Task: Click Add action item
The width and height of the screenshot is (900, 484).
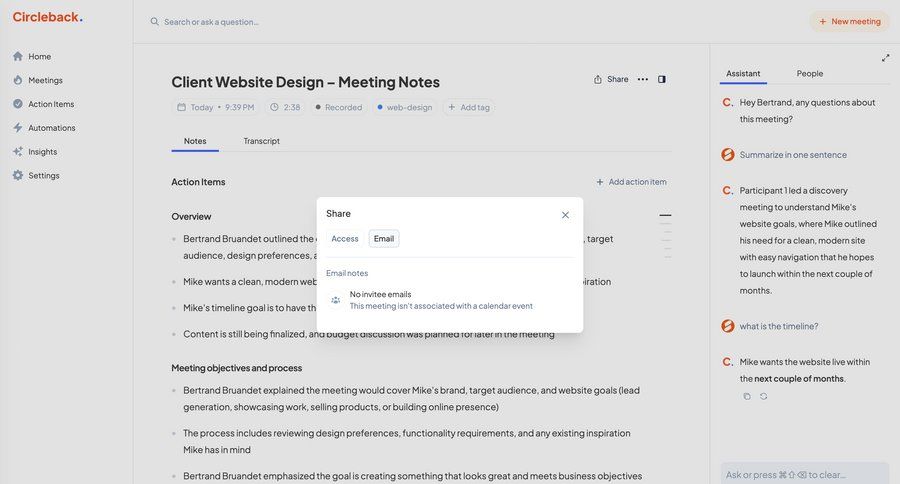Action: [x=631, y=182]
